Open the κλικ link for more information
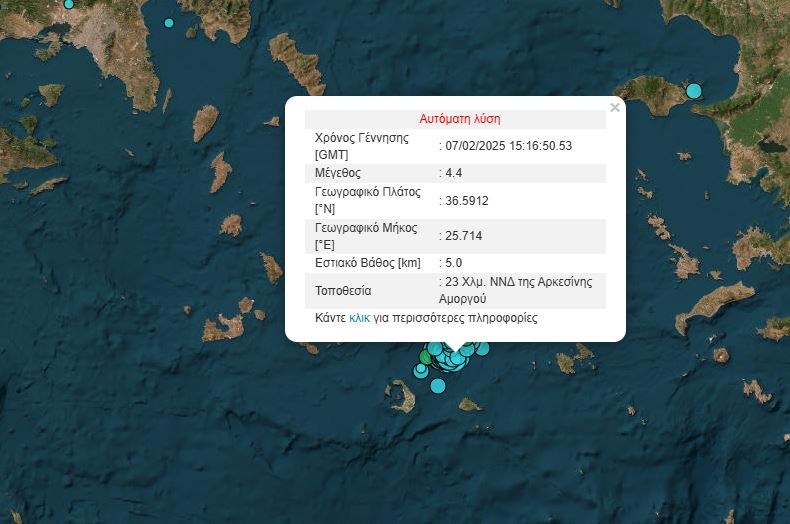790x524 pixels. point(360,318)
